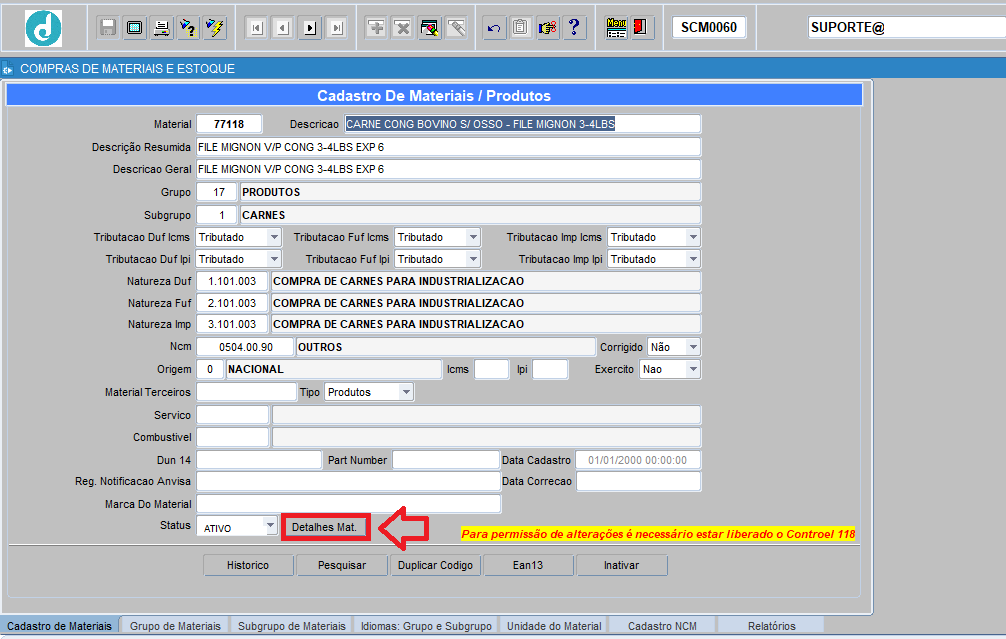Open the Tipo Produtos dropdown
Image resolution: width=1006 pixels, height=639 pixels.
pyautogui.click(x=406, y=392)
